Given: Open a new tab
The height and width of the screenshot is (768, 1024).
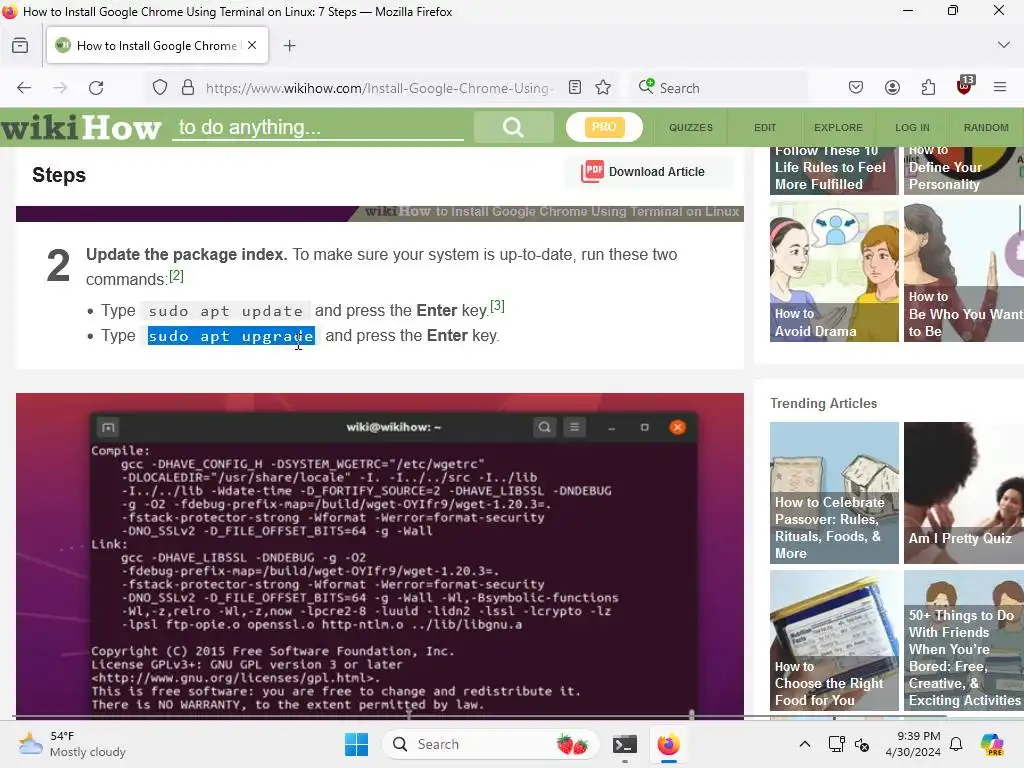Looking at the screenshot, I should (289, 45).
